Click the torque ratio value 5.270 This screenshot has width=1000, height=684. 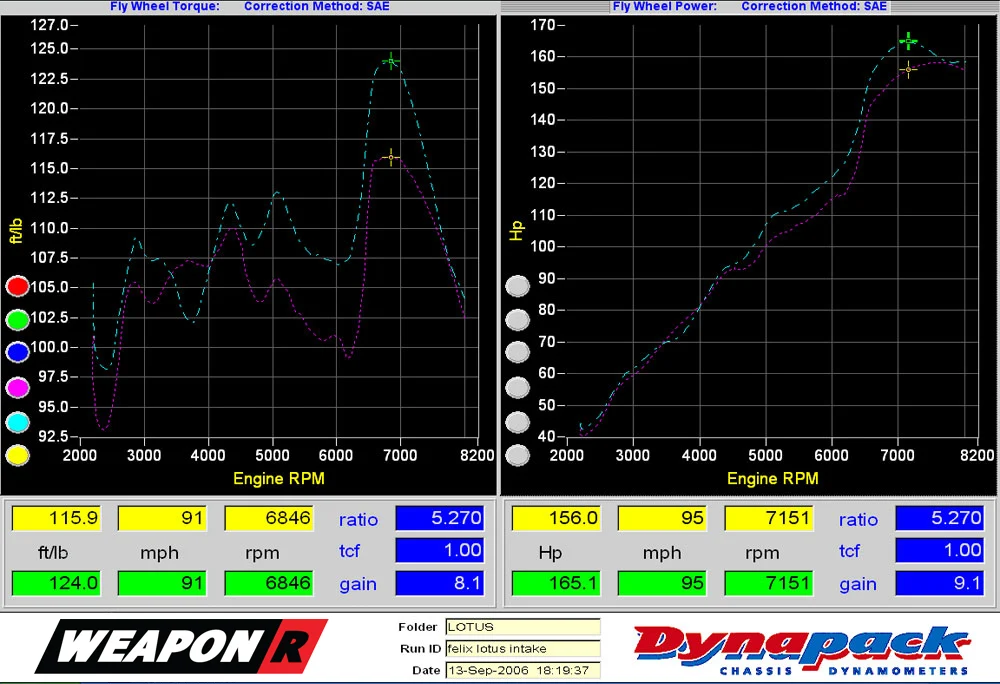(x=439, y=518)
